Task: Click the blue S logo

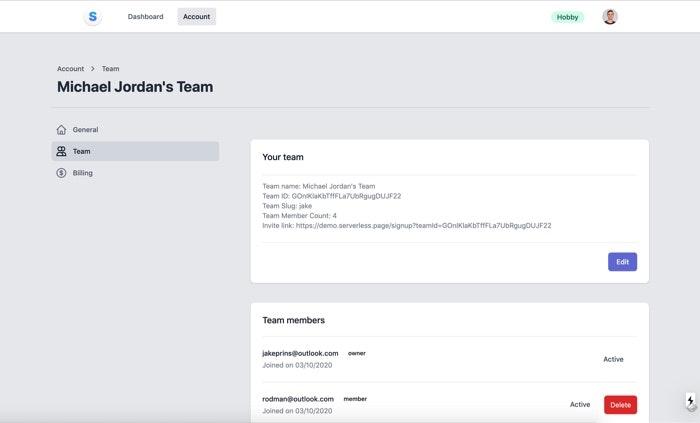Action: [93, 17]
